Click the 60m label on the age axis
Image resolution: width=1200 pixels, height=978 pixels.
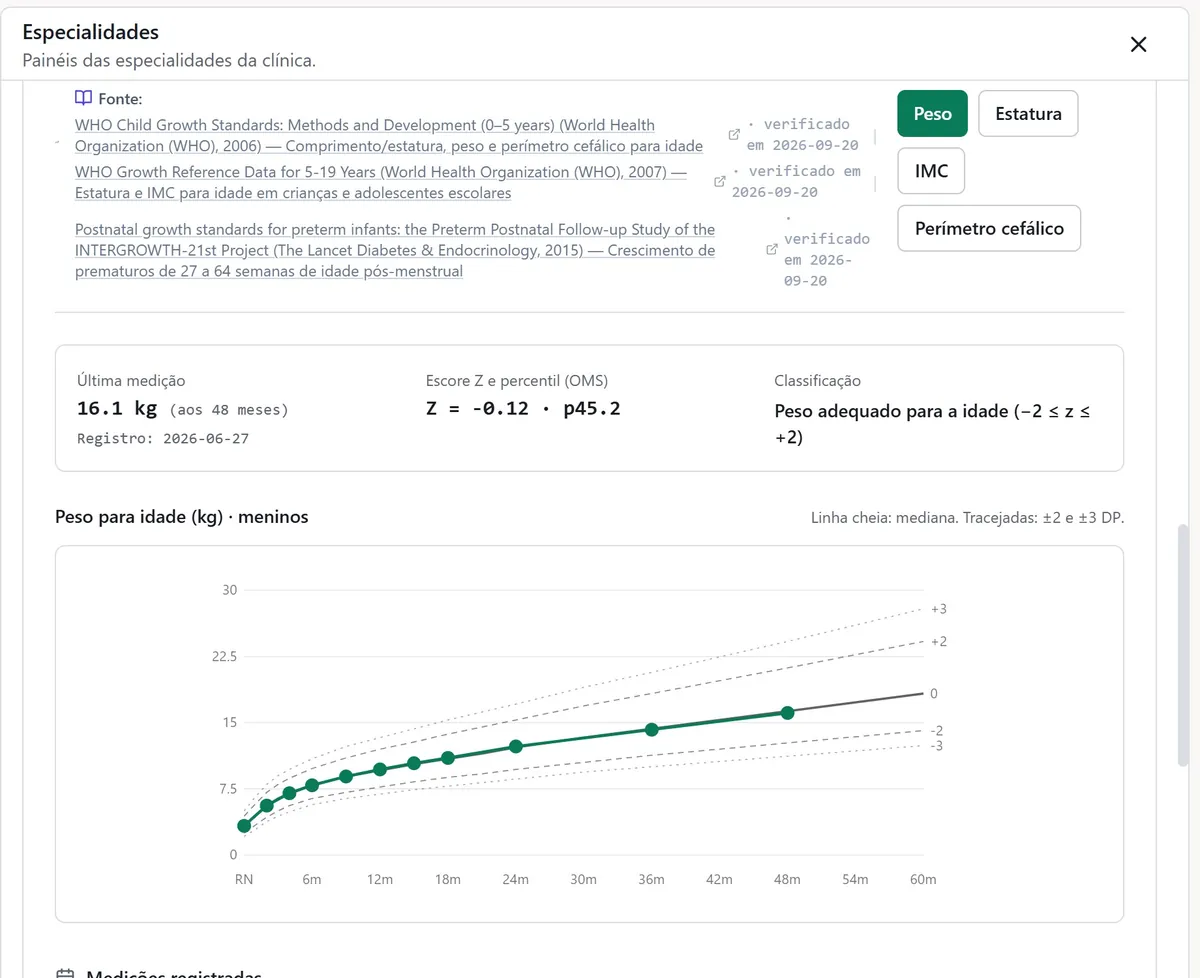923,879
